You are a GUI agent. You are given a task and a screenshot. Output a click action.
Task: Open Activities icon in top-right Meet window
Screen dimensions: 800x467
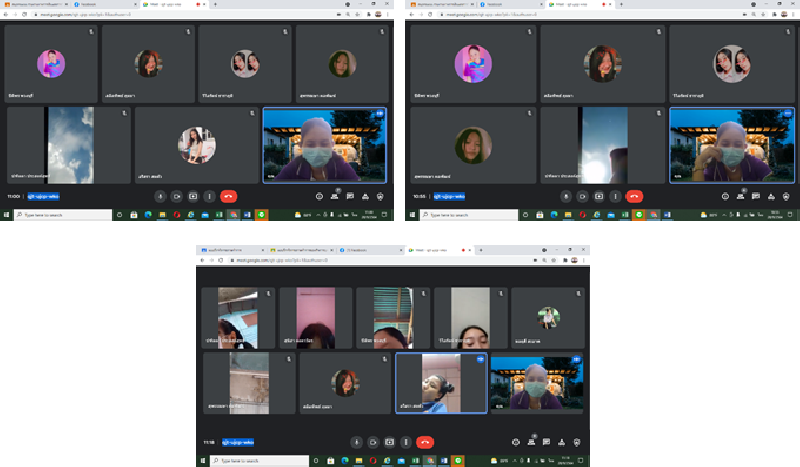coord(770,197)
